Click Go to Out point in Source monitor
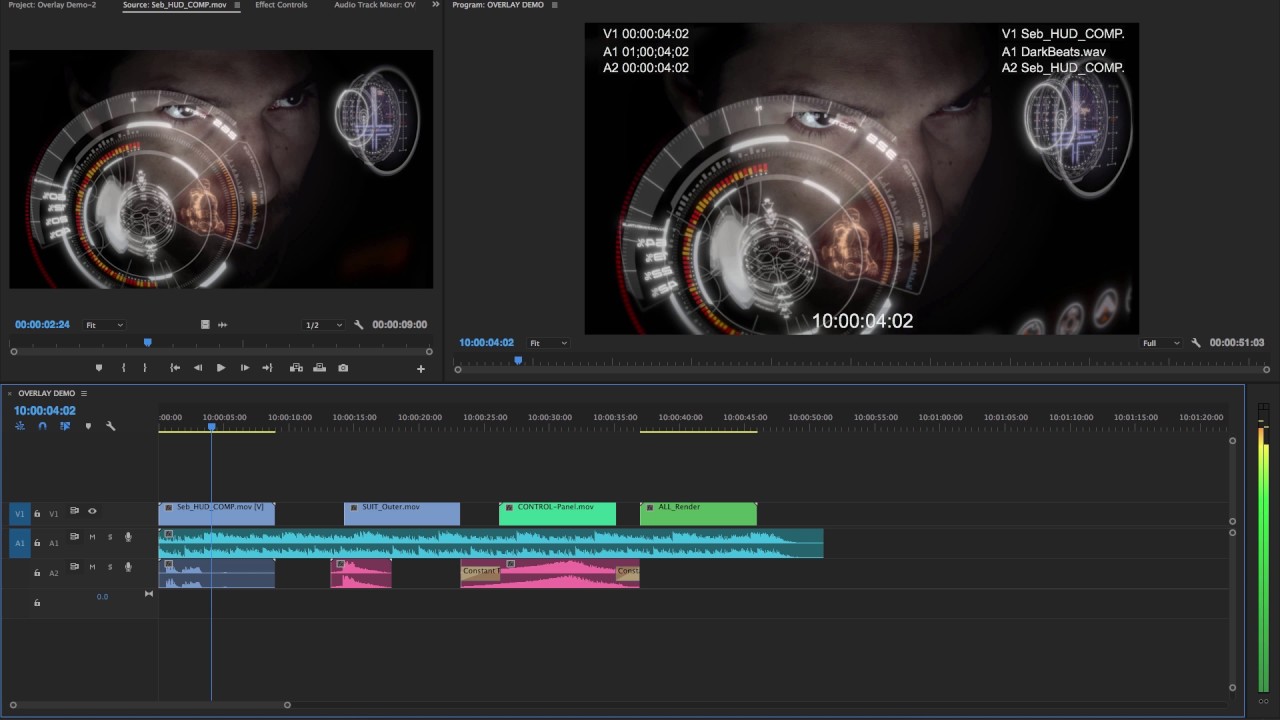1280x720 pixels. pos(267,368)
